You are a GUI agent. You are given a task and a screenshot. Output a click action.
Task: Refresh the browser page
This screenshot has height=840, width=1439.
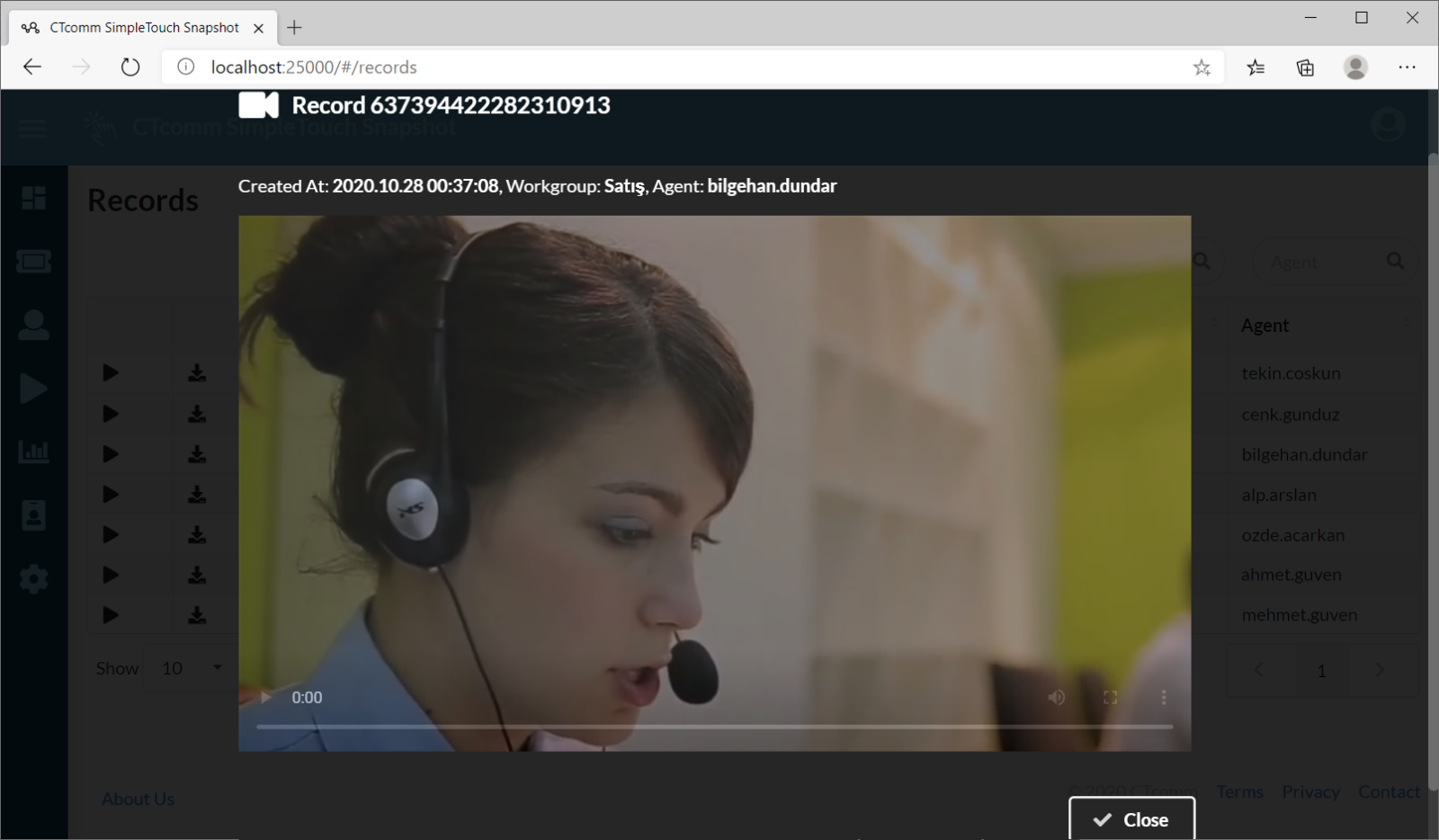130,67
